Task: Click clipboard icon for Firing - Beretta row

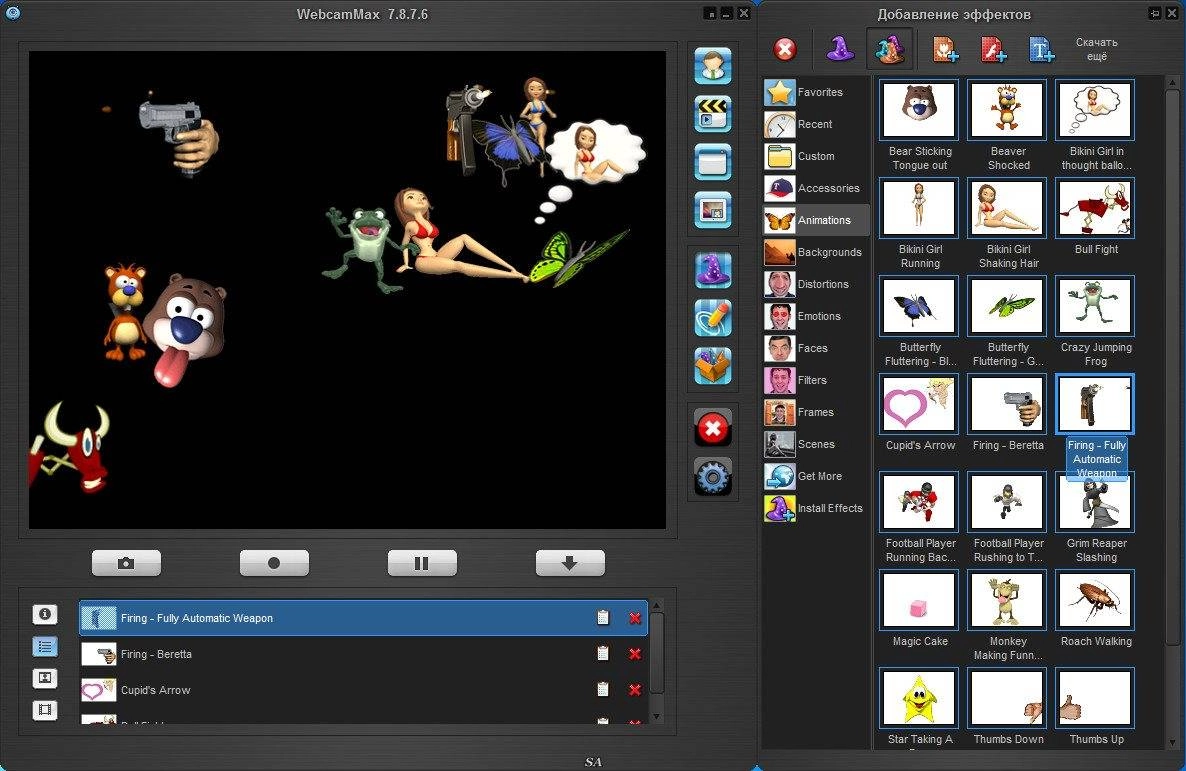Action: click(x=603, y=653)
